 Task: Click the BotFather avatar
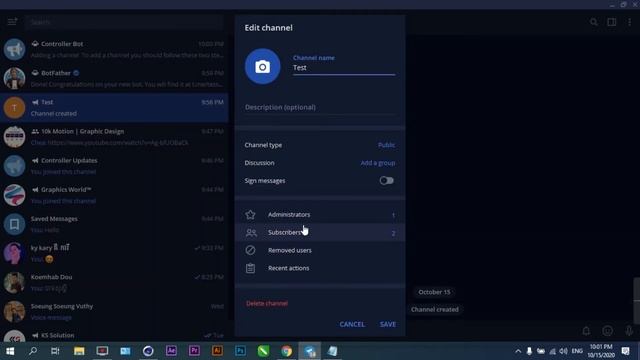(x=14, y=78)
